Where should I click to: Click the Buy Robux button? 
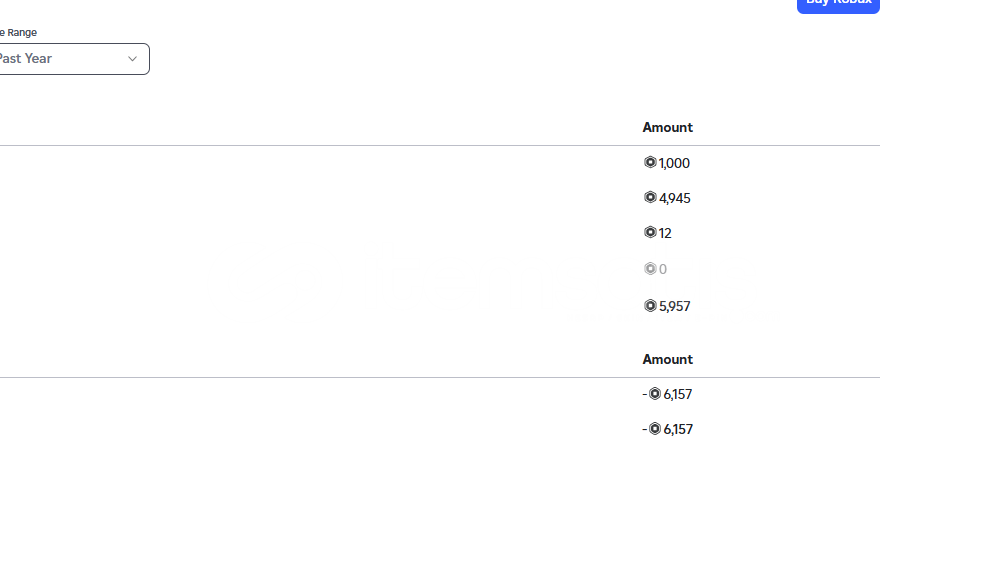point(838,5)
